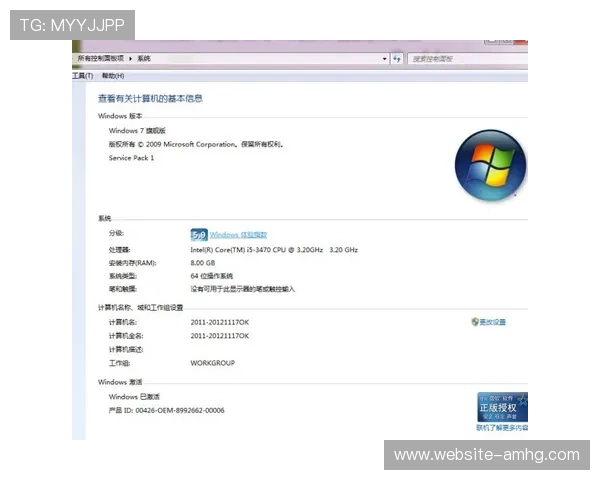Image resolution: width=600 pixels, height=480 pixels.
Task: Click the 2009 Microsoft Corporation copyright line
Action: pyautogui.click(x=196, y=144)
